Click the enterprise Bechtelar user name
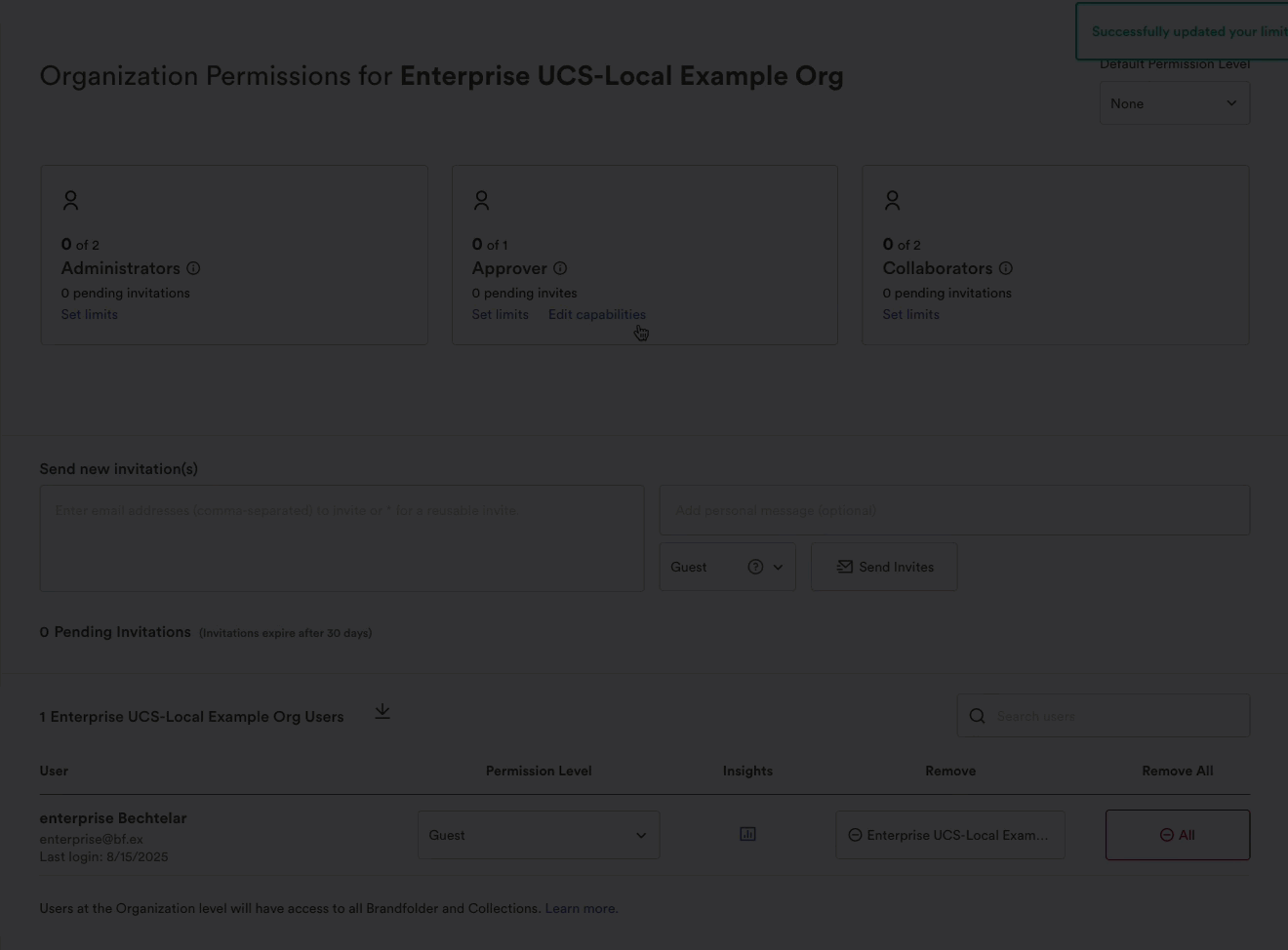The image size is (1288, 950). click(x=113, y=818)
